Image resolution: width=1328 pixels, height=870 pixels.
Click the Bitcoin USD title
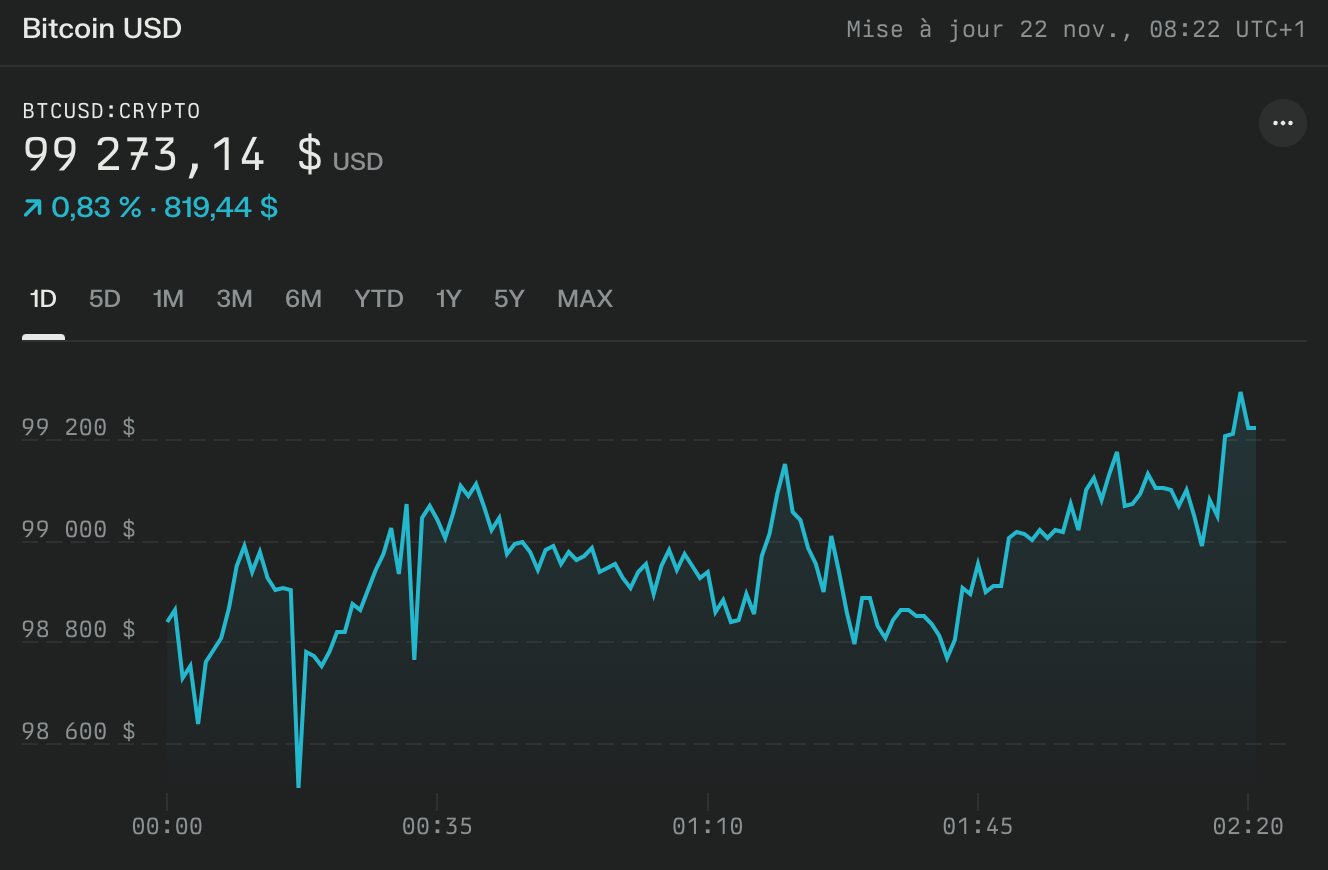click(102, 29)
